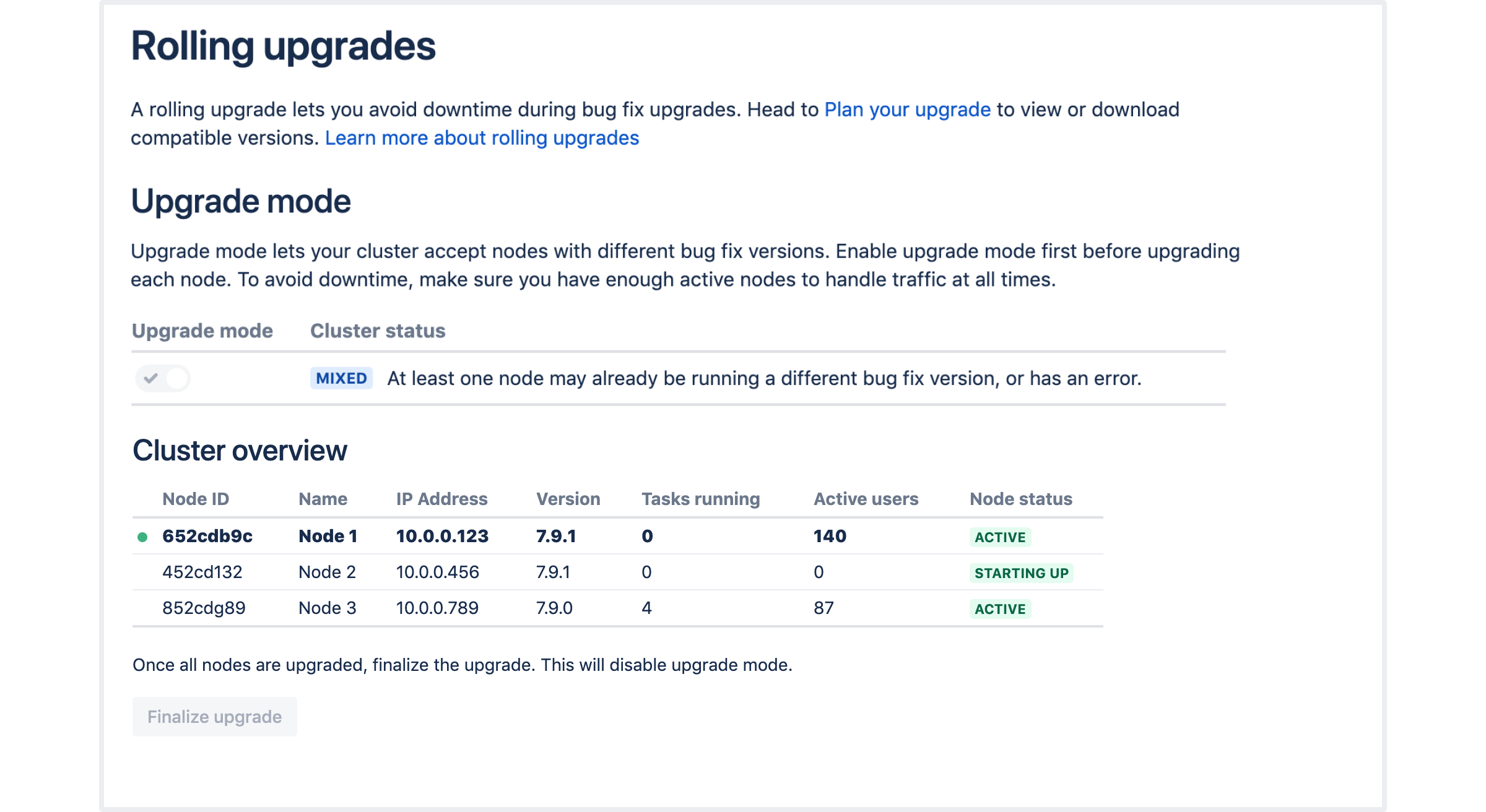1486x812 pixels.
Task: Click version 7.9.0 in Node 3 row
Action: tap(554, 608)
